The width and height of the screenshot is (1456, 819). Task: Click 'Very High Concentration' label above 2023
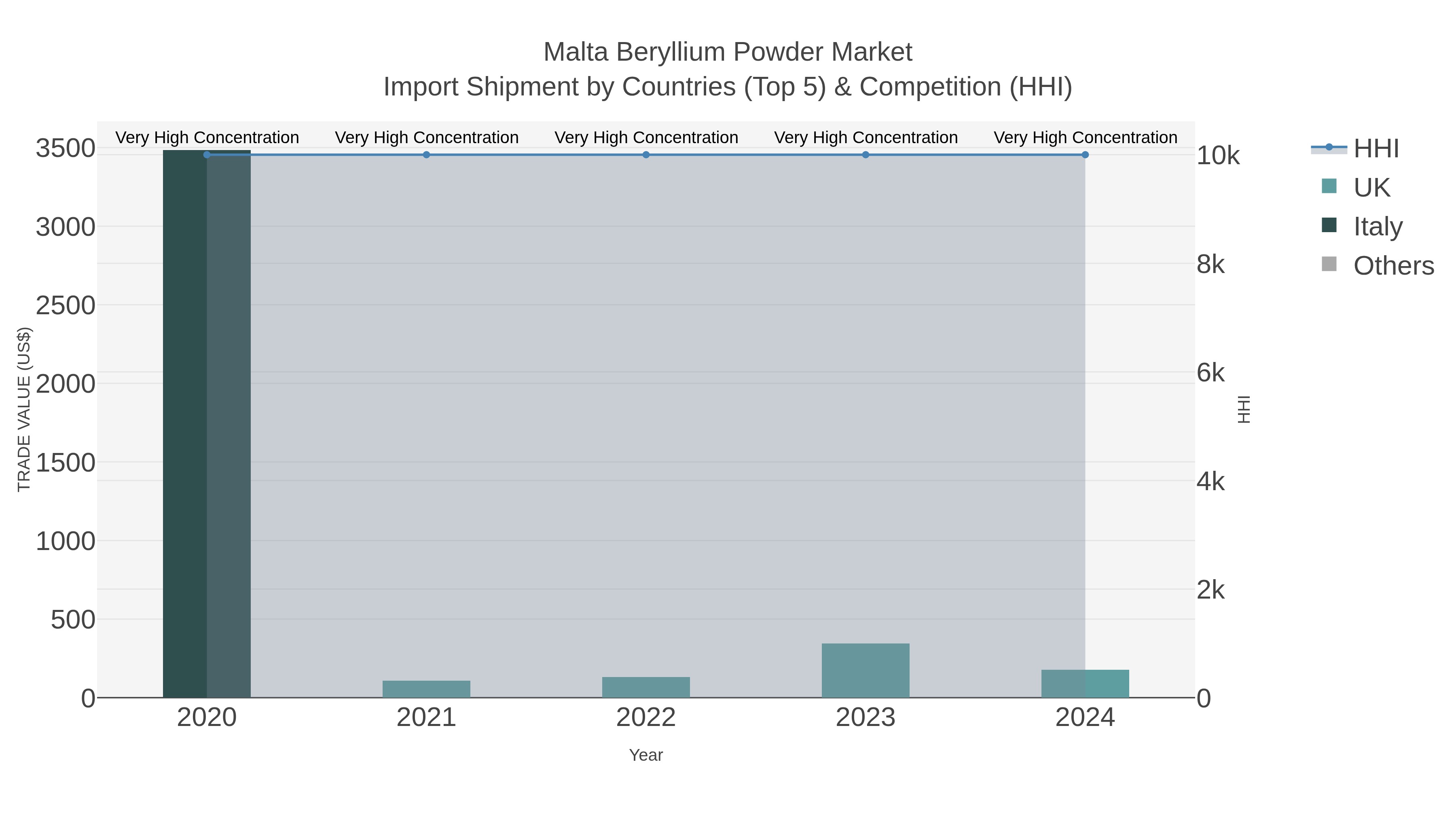tap(866, 138)
